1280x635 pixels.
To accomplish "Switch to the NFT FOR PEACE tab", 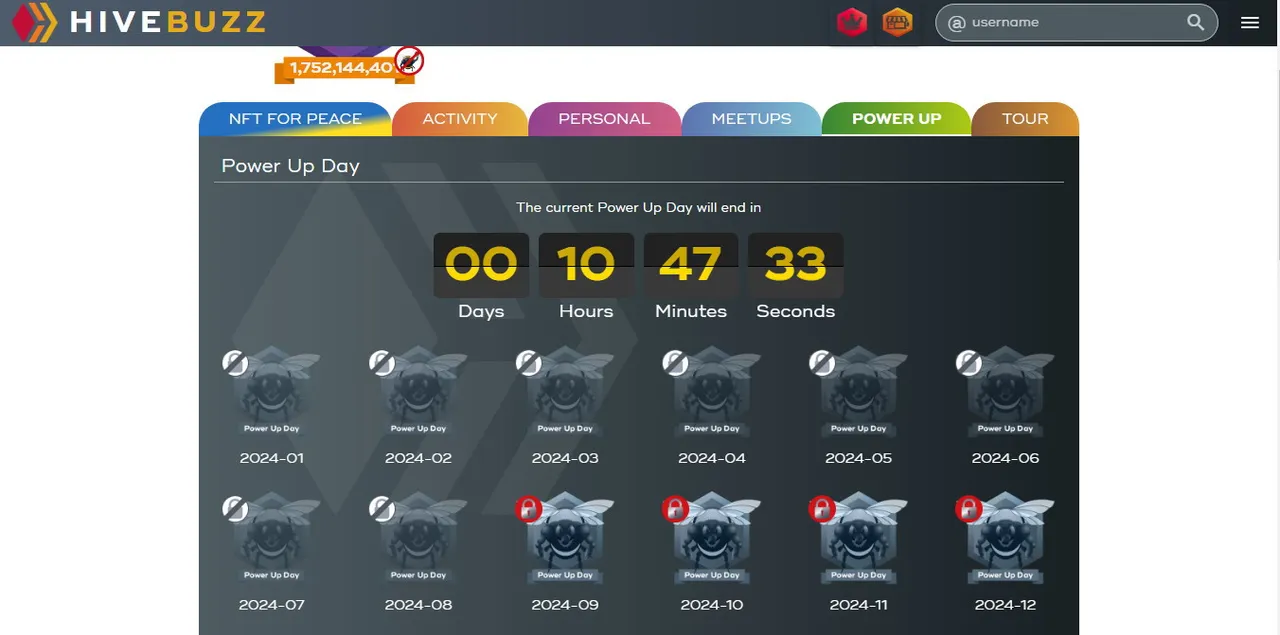I will [x=295, y=118].
